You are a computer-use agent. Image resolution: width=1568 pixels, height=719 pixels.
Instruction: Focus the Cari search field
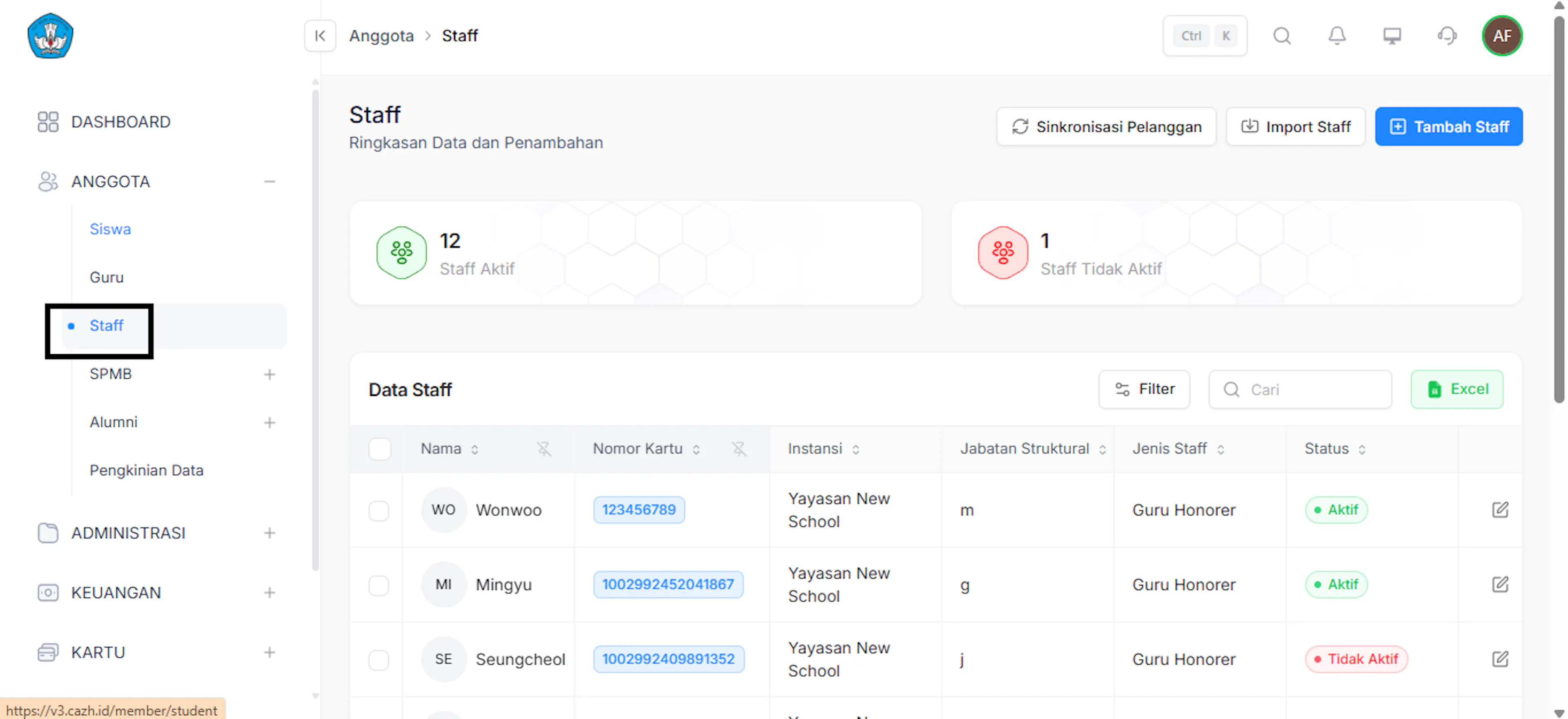click(x=1300, y=389)
